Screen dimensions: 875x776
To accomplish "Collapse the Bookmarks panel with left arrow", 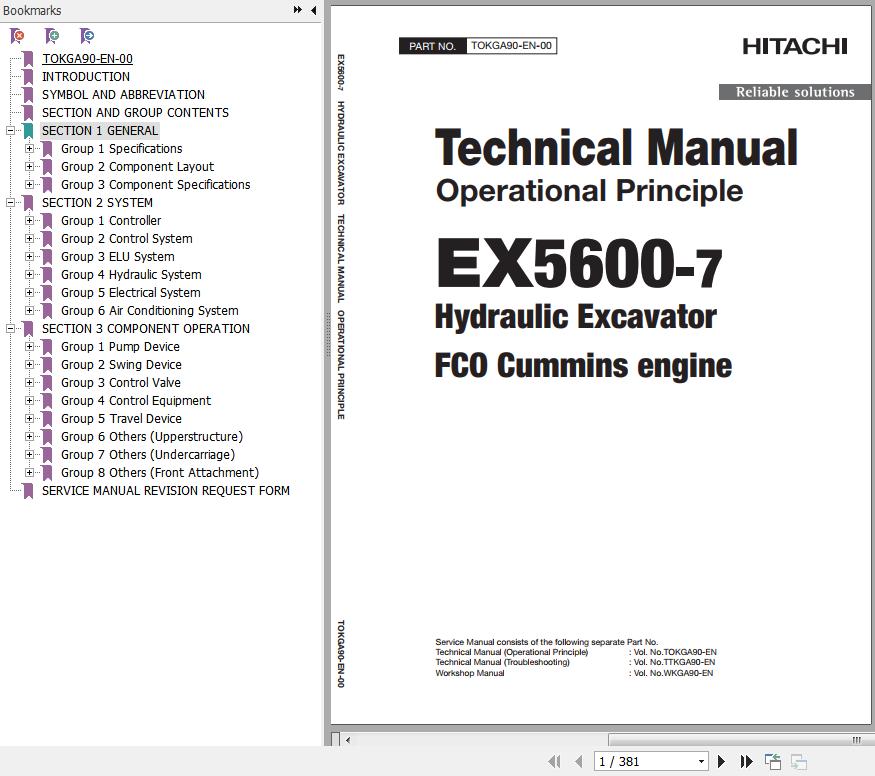I will [x=313, y=10].
